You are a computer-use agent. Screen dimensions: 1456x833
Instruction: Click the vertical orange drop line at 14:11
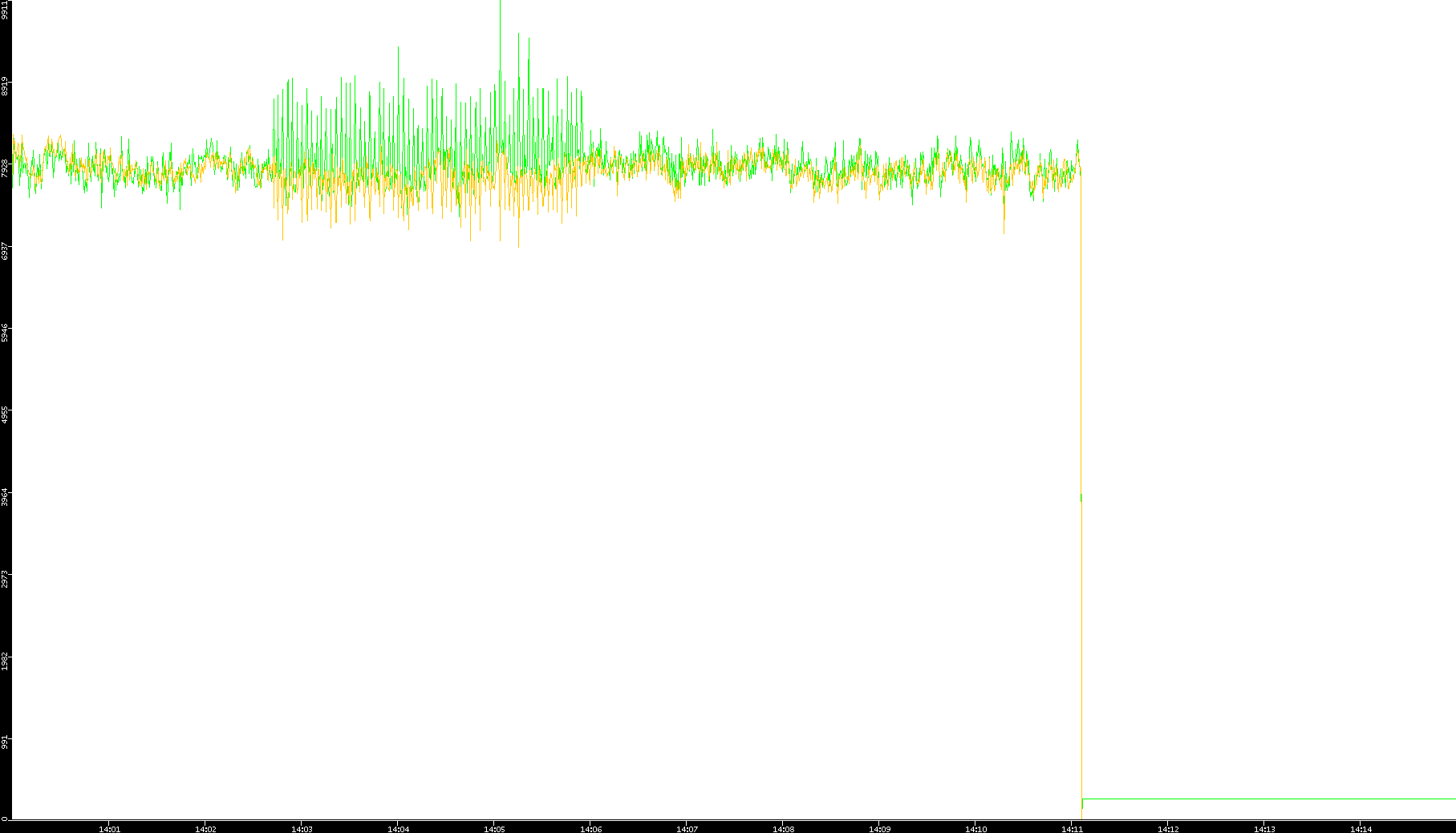click(x=1082, y=641)
